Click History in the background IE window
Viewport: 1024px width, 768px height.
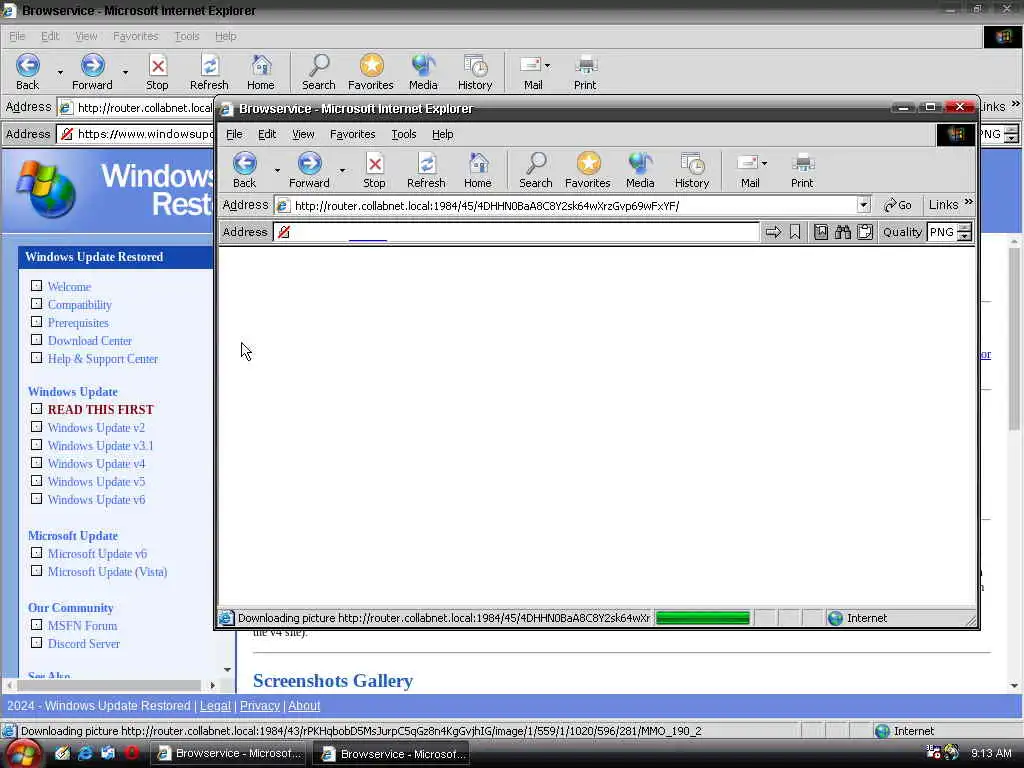[x=475, y=72]
